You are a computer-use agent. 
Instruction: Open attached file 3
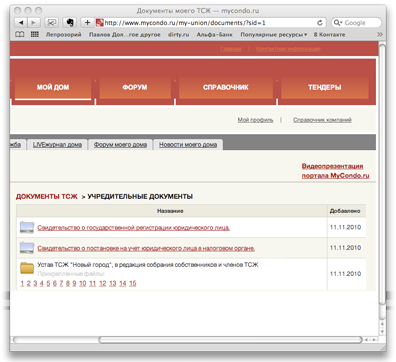click(35, 283)
